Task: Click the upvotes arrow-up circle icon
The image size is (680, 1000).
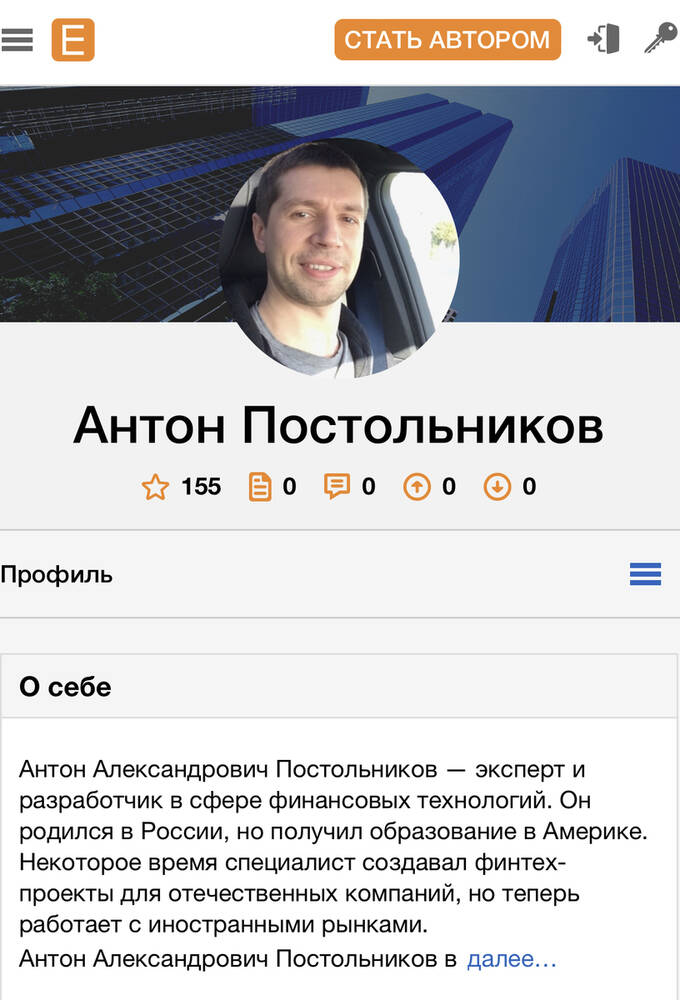Action: coord(417,487)
